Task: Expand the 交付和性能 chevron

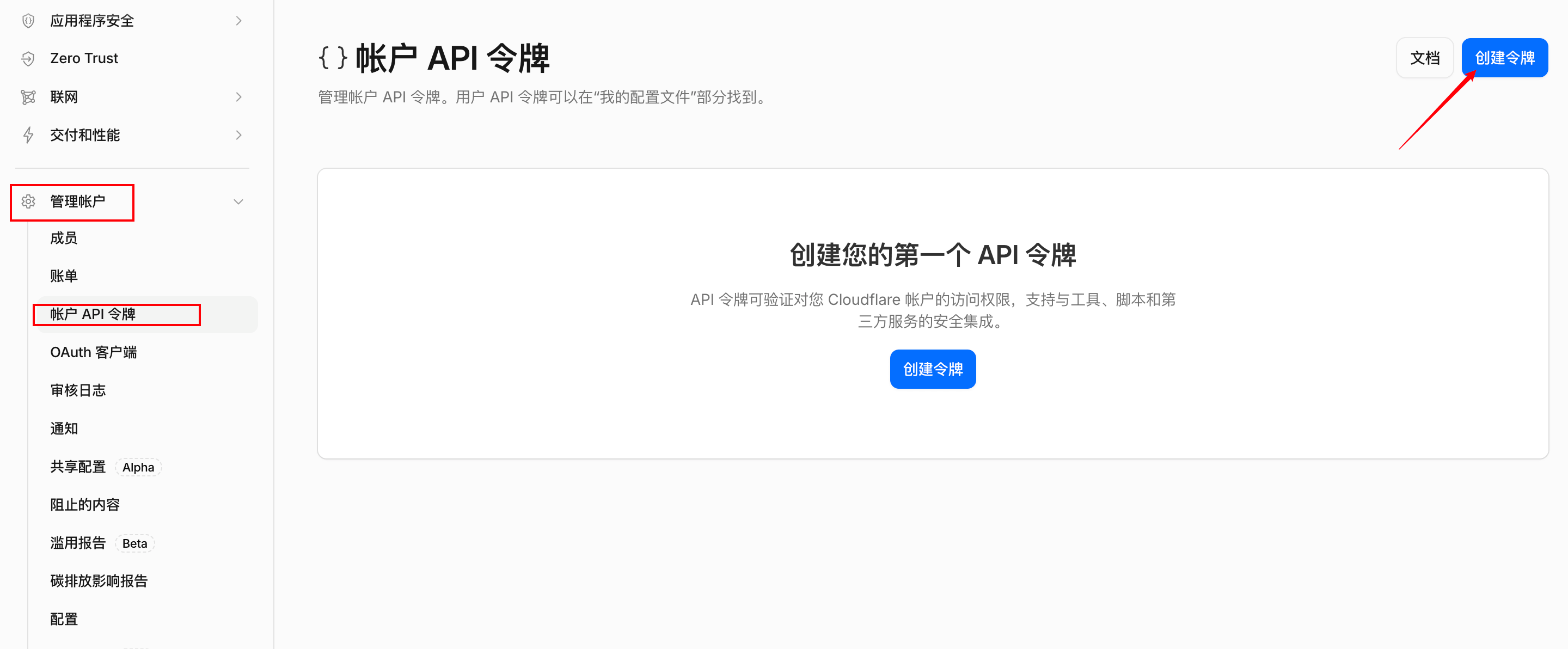Action: point(238,134)
